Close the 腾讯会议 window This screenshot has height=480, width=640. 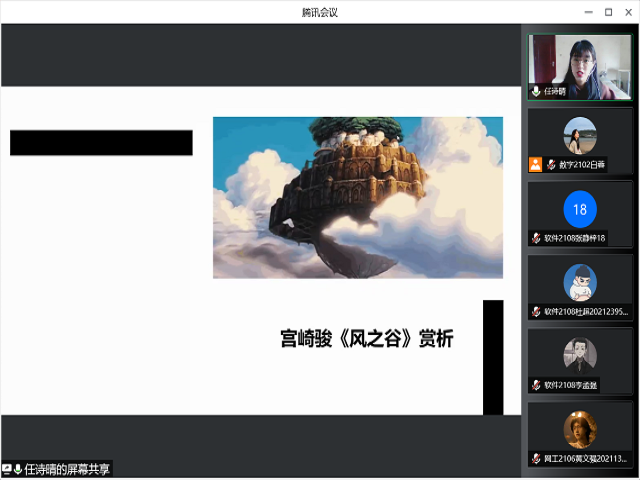[629, 12]
